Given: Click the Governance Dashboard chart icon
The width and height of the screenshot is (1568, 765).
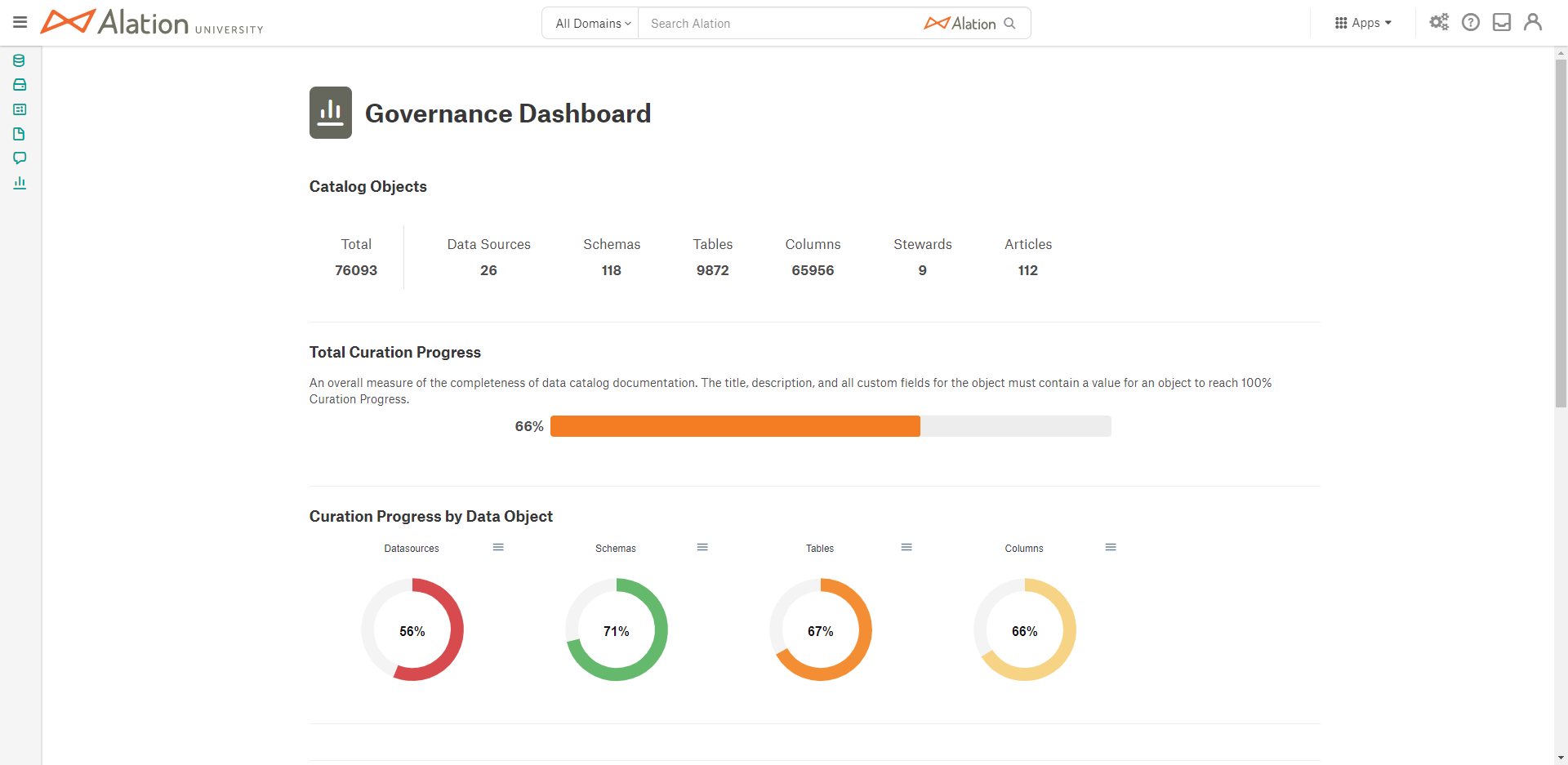Looking at the screenshot, I should 331,113.
